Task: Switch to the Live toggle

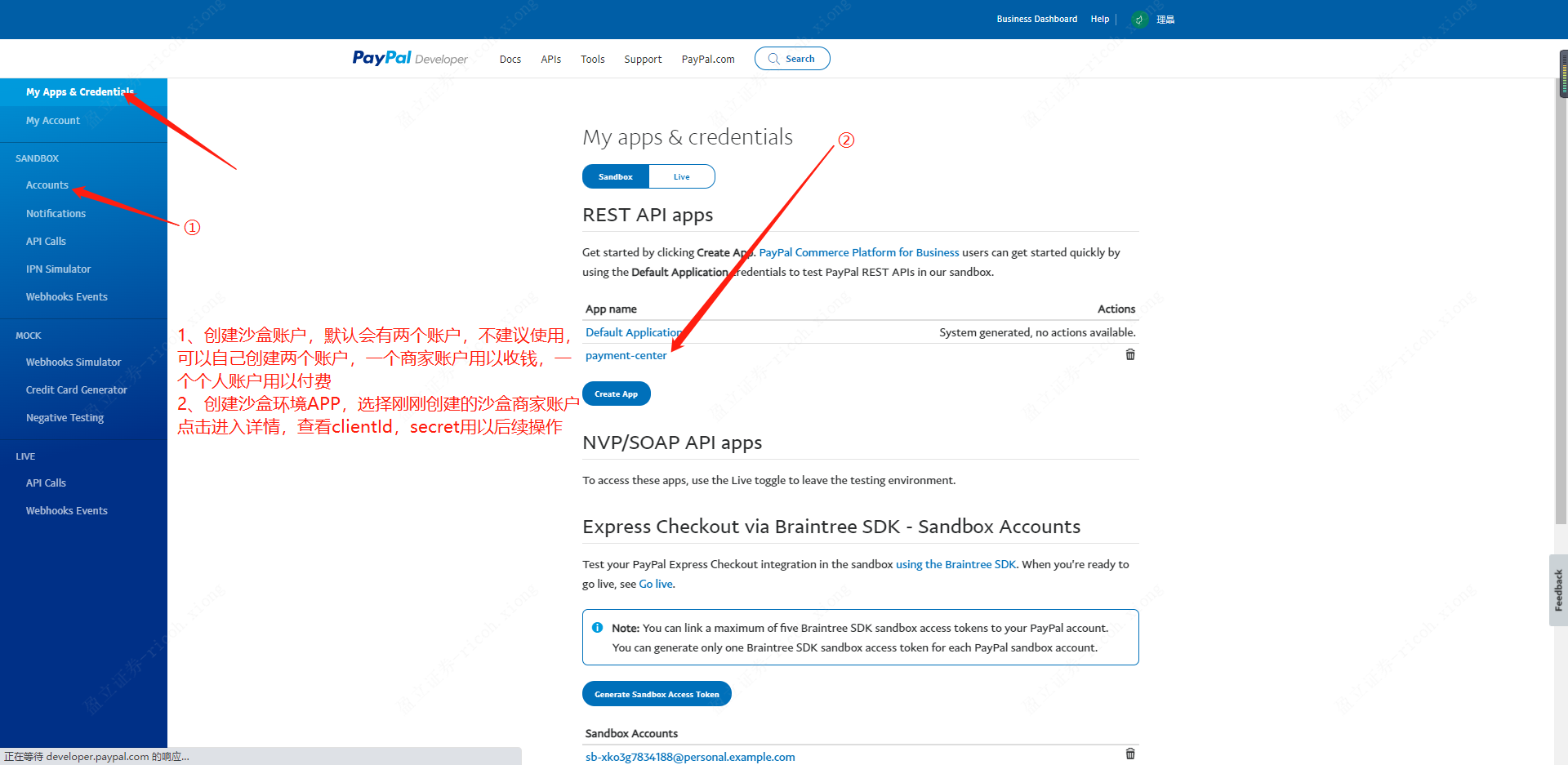Action: [682, 176]
